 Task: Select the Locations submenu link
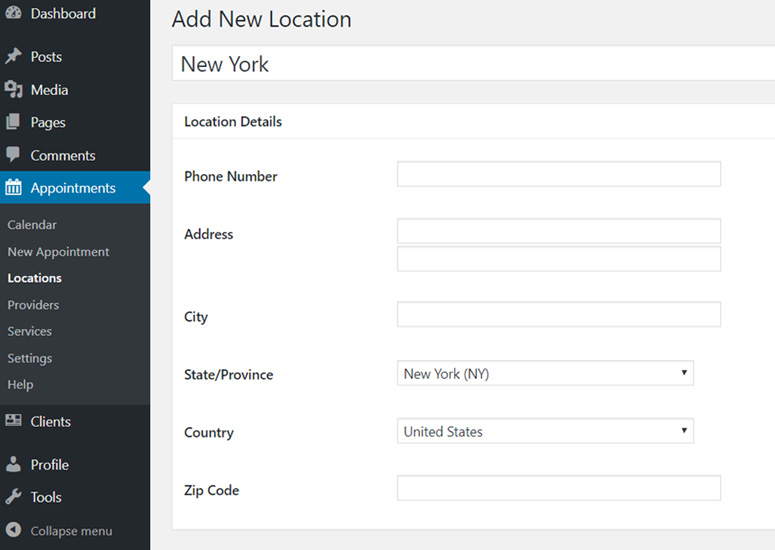pos(35,278)
